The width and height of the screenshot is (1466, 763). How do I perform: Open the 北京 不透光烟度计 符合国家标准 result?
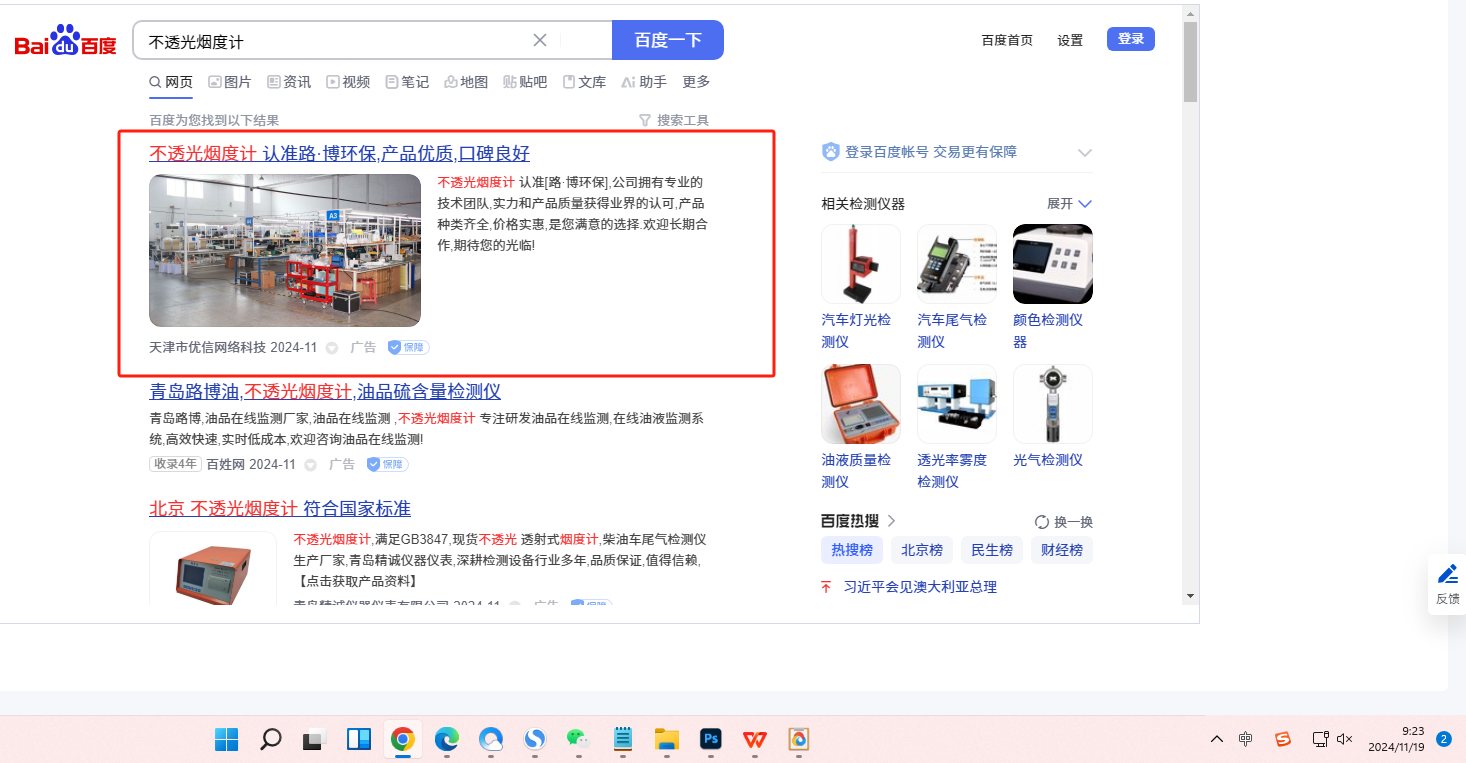pos(280,508)
